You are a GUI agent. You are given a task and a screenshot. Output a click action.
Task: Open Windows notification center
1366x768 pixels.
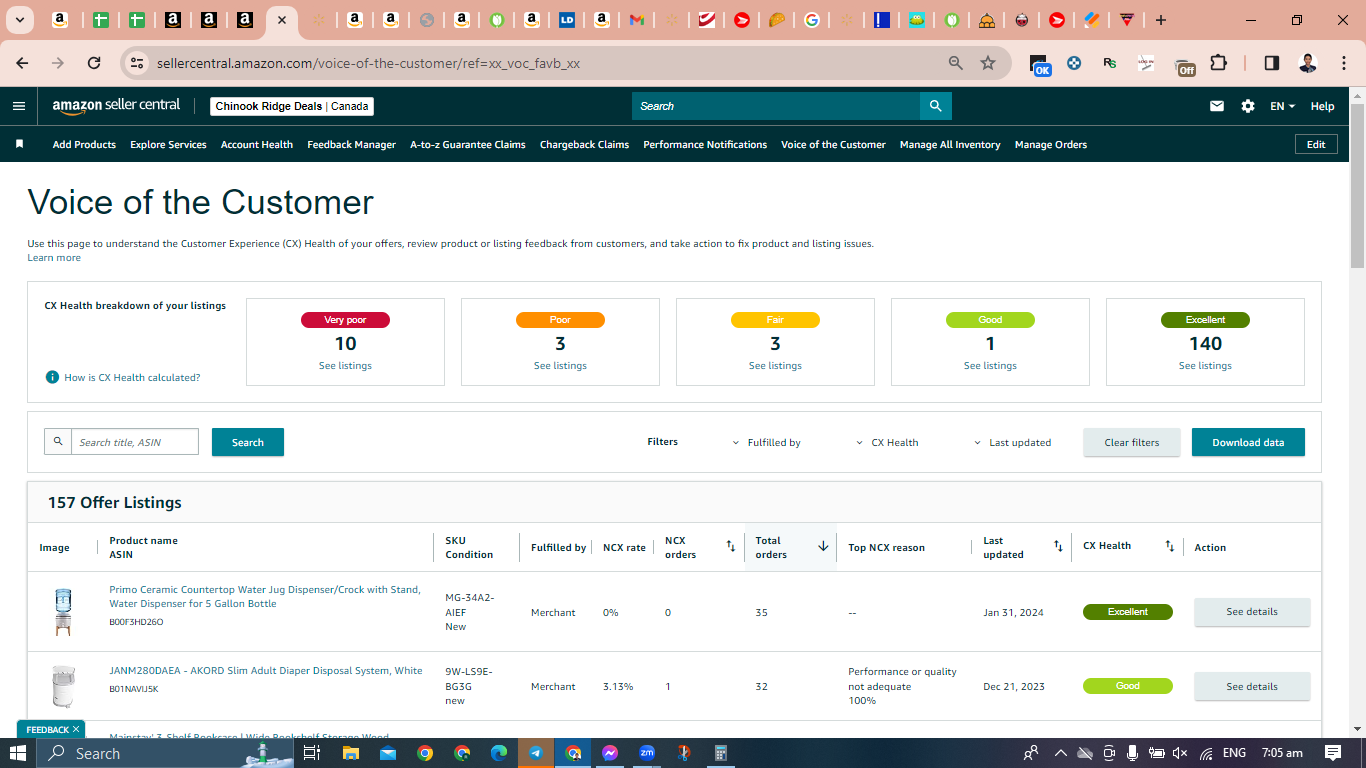click(1333, 753)
